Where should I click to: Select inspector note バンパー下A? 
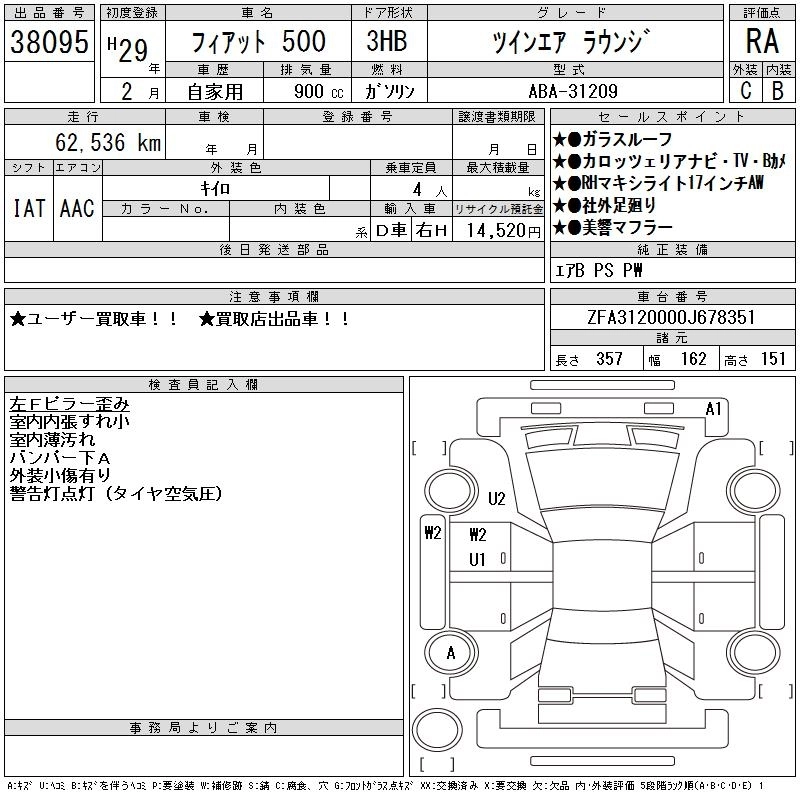pos(60,457)
